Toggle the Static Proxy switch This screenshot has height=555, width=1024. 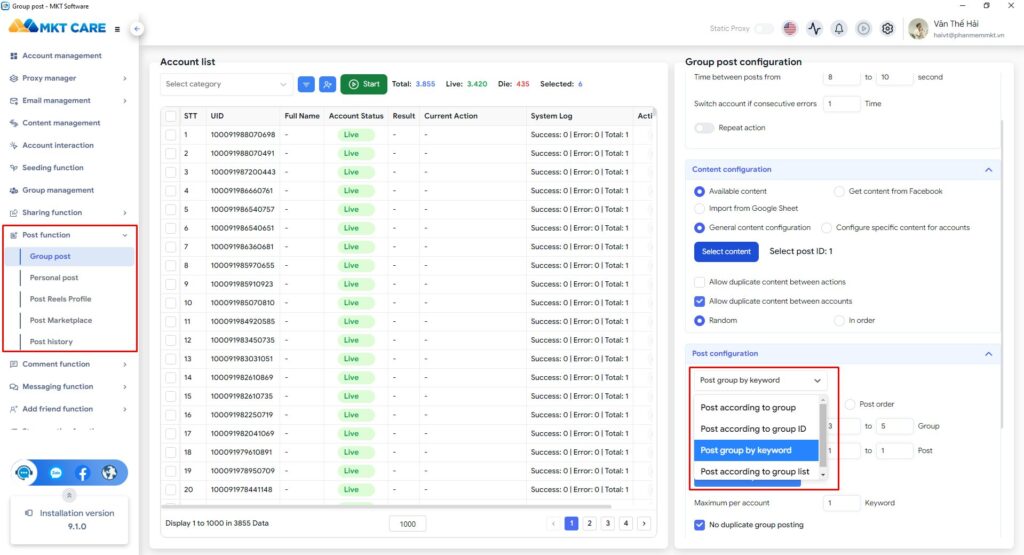763,29
